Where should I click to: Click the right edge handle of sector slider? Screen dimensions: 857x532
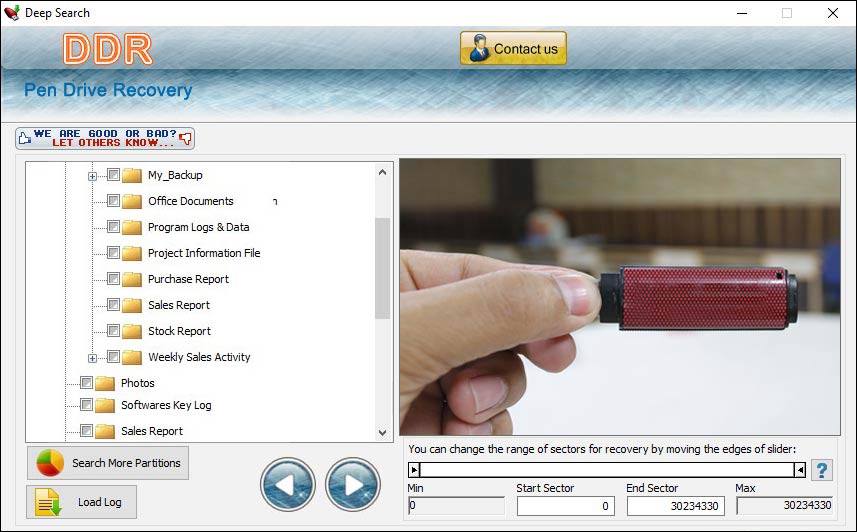click(800, 470)
